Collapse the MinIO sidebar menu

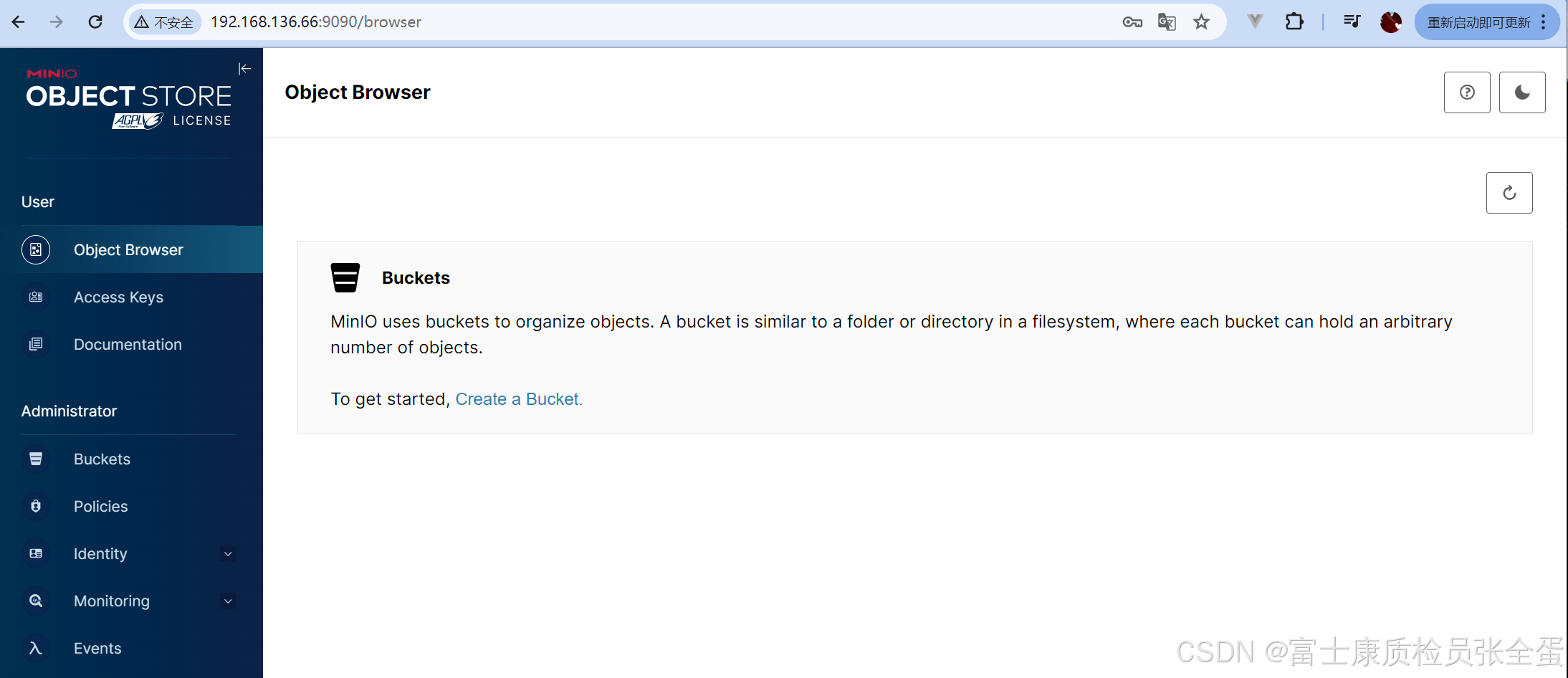click(x=244, y=69)
